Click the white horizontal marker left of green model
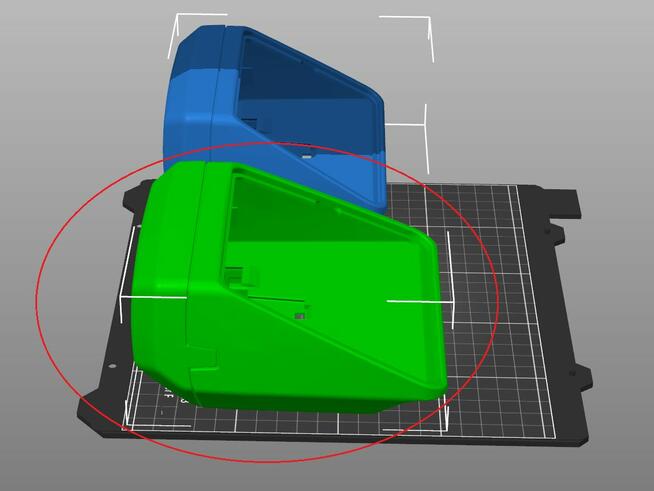This screenshot has height=491, width=654. click(x=152, y=297)
